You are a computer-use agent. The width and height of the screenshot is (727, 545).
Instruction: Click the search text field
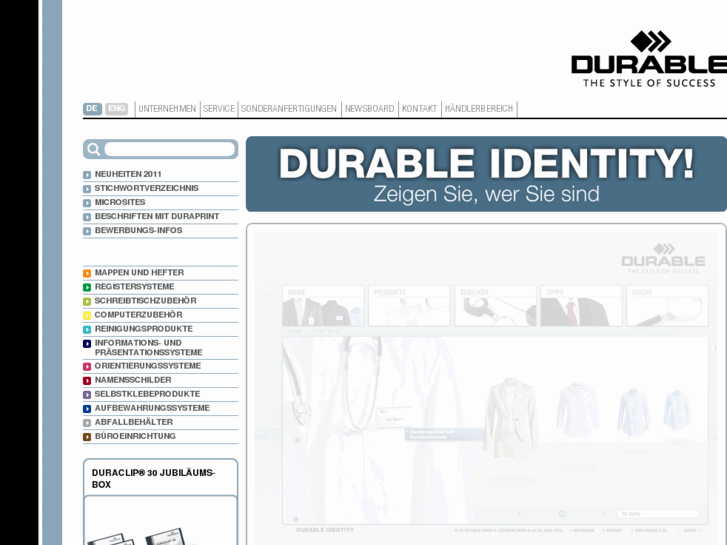click(x=170, y=149)
